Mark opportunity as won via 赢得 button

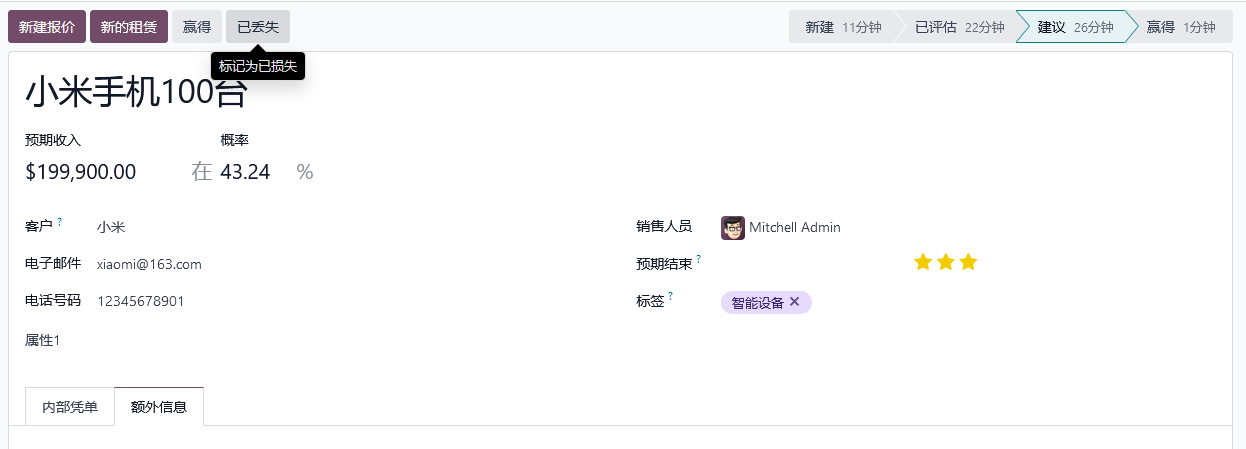coord(196,27)
